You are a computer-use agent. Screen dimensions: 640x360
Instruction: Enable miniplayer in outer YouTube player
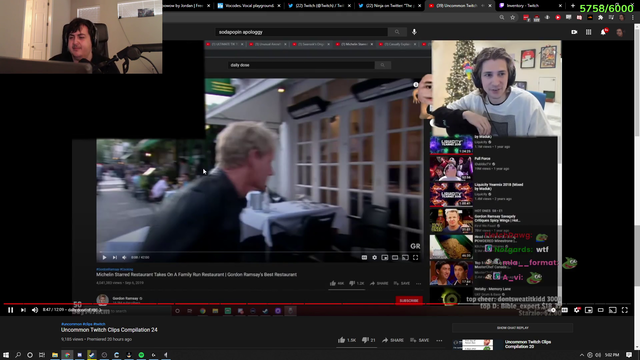(589, 310)
